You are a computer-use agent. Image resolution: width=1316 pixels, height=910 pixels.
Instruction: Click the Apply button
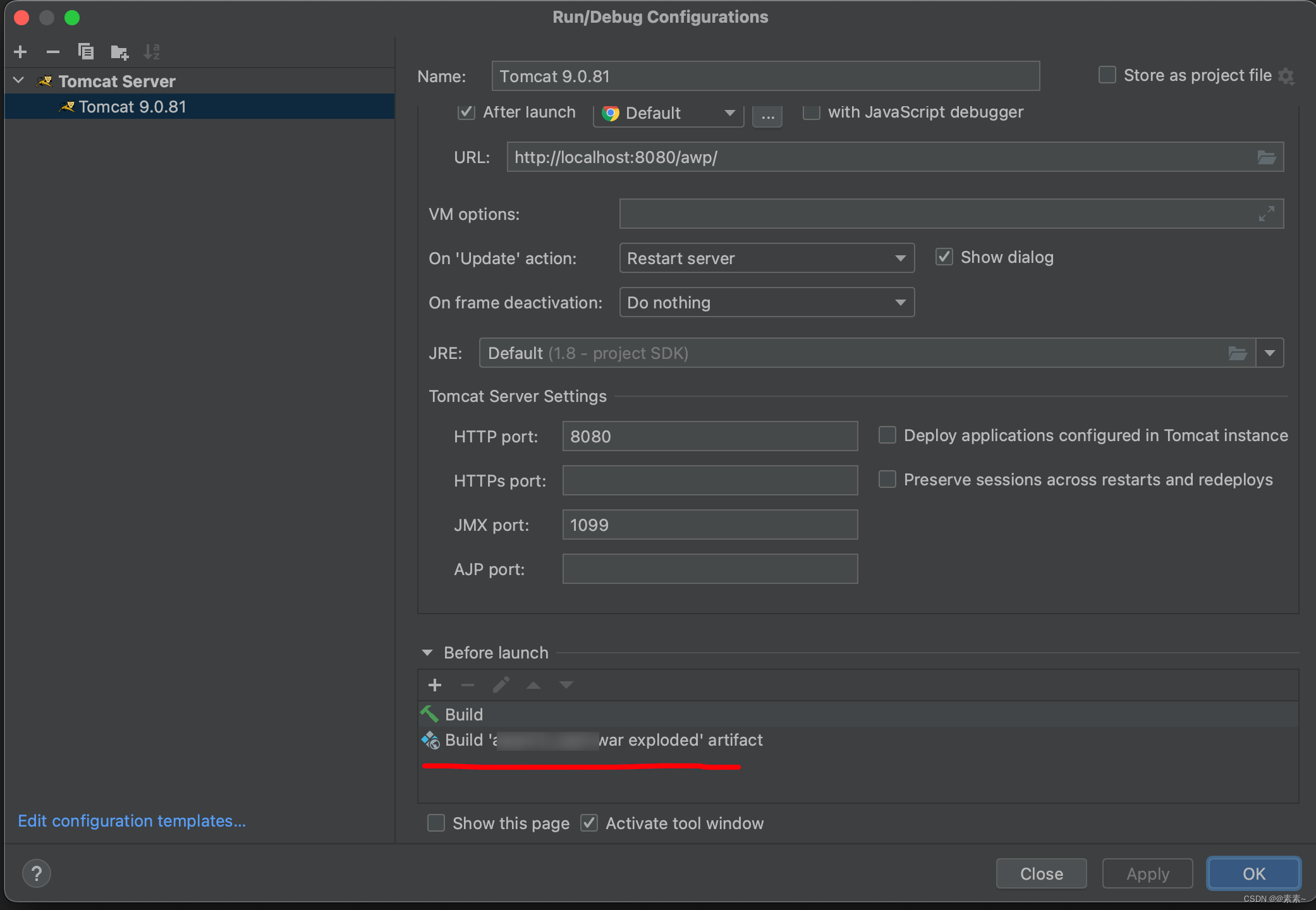pos(1148,874)
